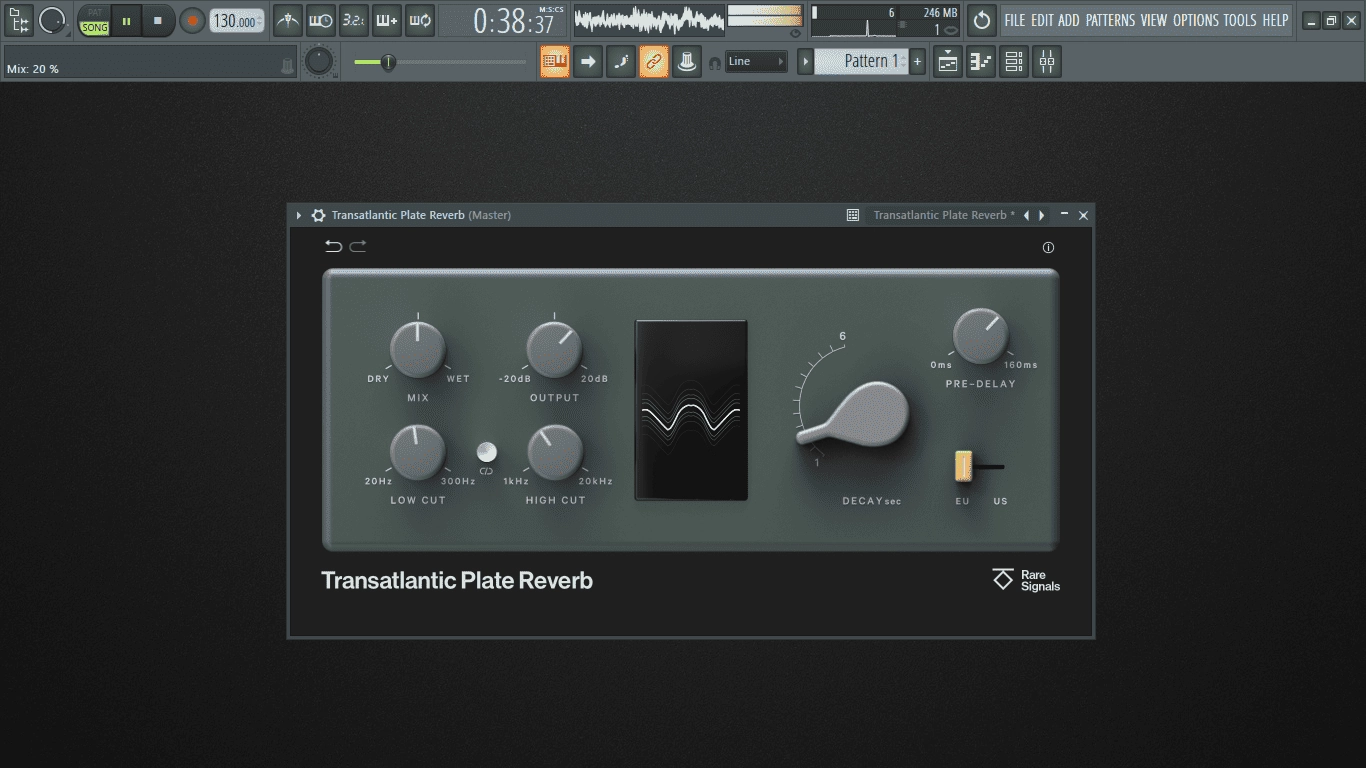Open the Playlist view icon

[948, 62]
